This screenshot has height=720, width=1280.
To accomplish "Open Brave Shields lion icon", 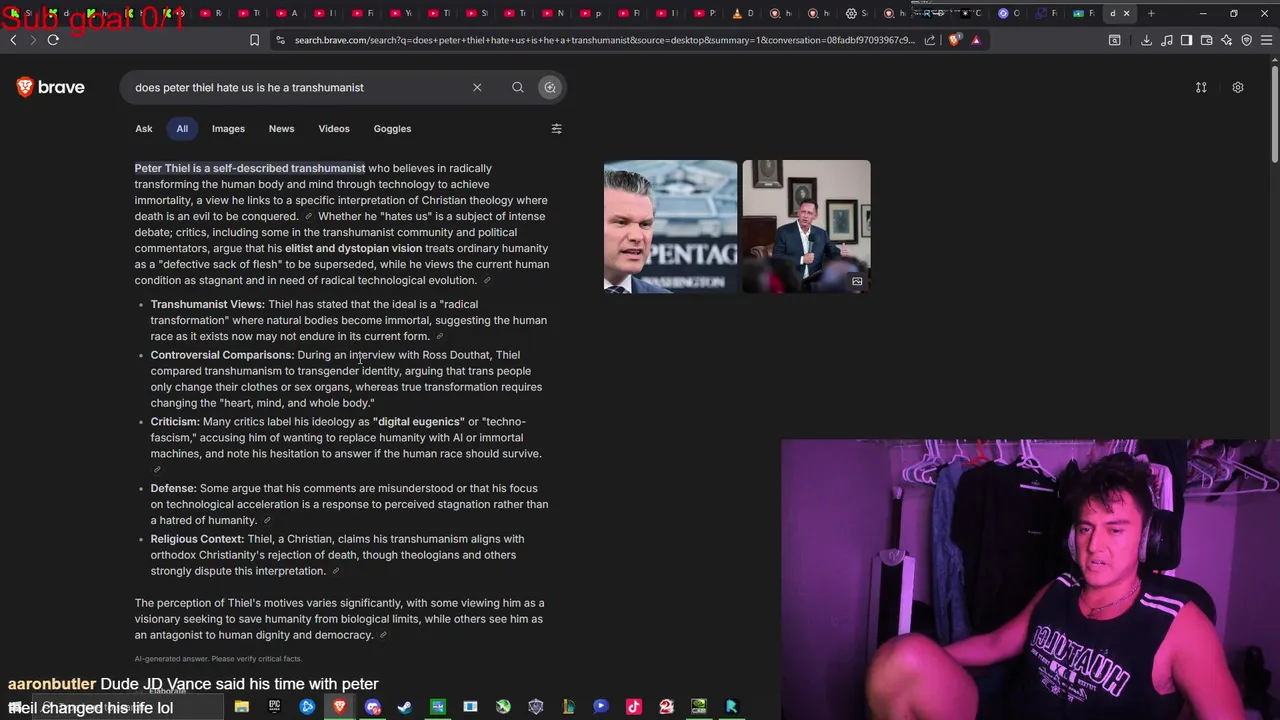I will (x=954, y=40).
